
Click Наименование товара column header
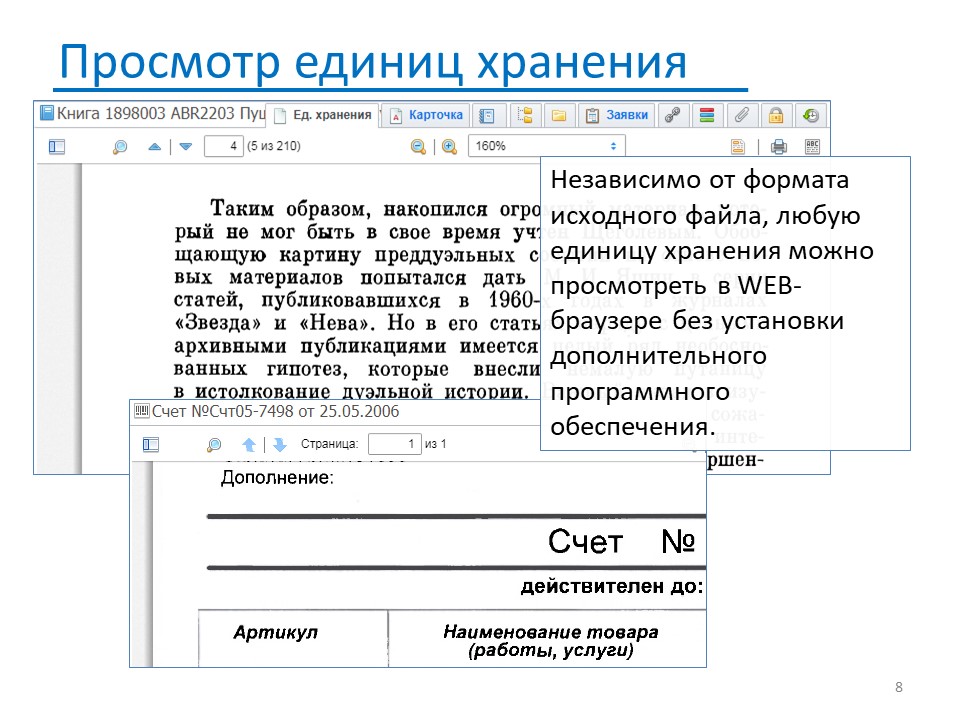click(x=550, y=640)
